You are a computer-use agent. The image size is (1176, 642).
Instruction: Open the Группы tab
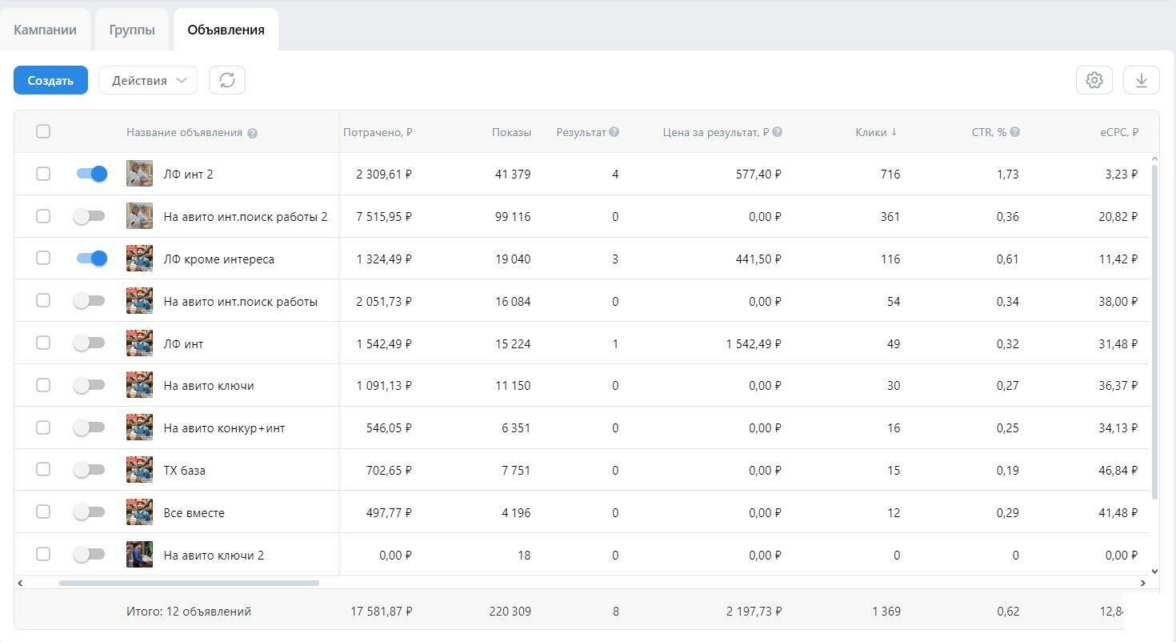(x=132, y=30)
